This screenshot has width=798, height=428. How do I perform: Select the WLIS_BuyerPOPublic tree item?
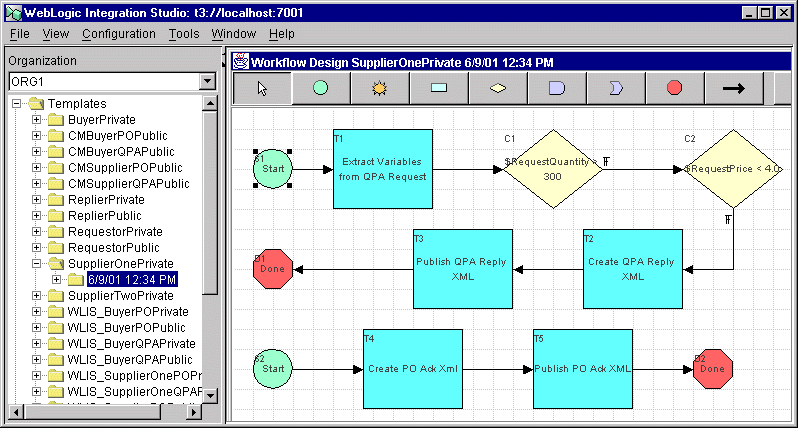click(126, 328)
